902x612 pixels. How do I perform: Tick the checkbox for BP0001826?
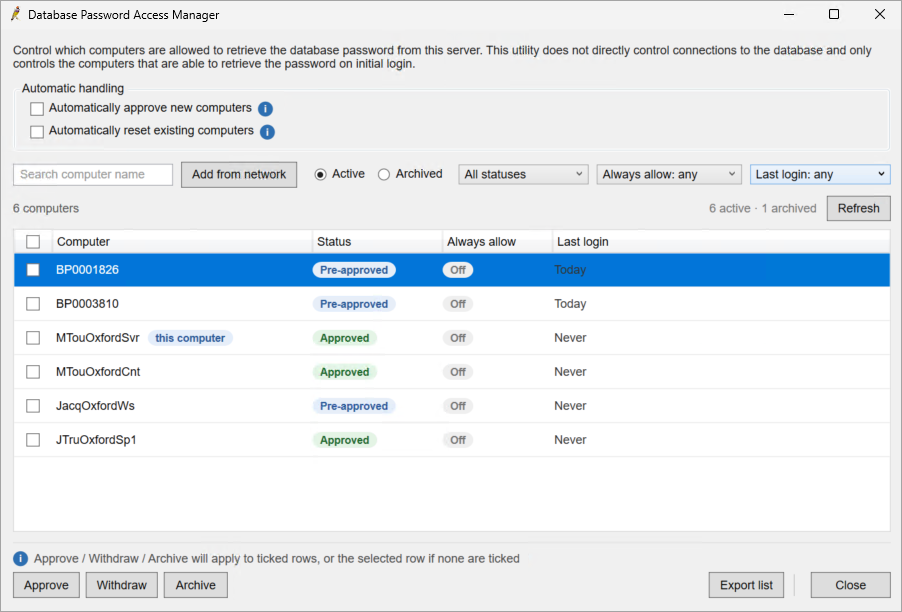[33, 270]
